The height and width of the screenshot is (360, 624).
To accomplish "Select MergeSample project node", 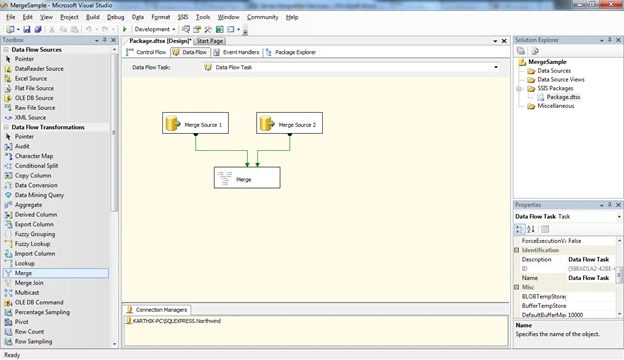I will pyautogui.click(x=547, y=62).
